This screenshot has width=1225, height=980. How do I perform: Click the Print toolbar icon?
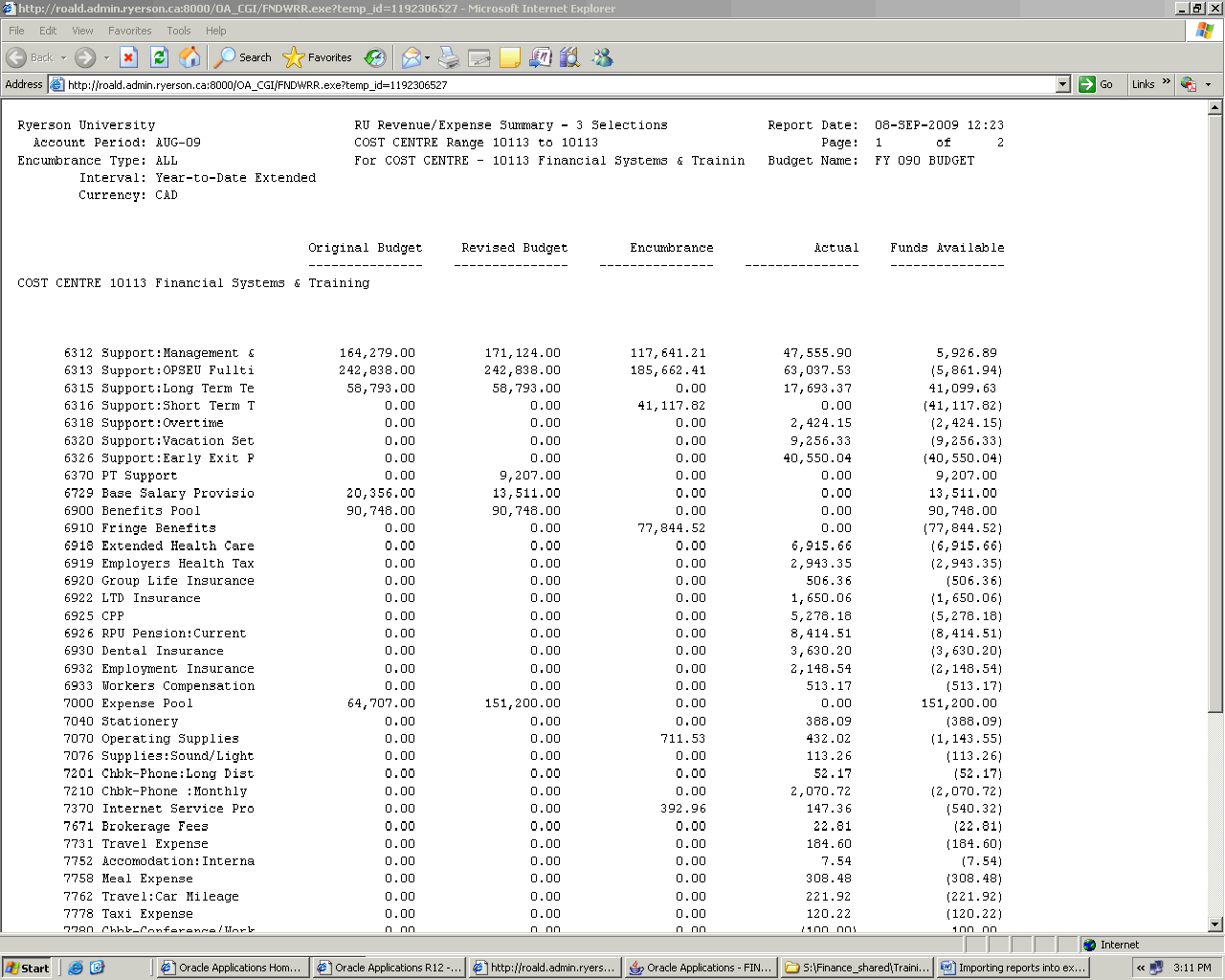coord(449,57)
